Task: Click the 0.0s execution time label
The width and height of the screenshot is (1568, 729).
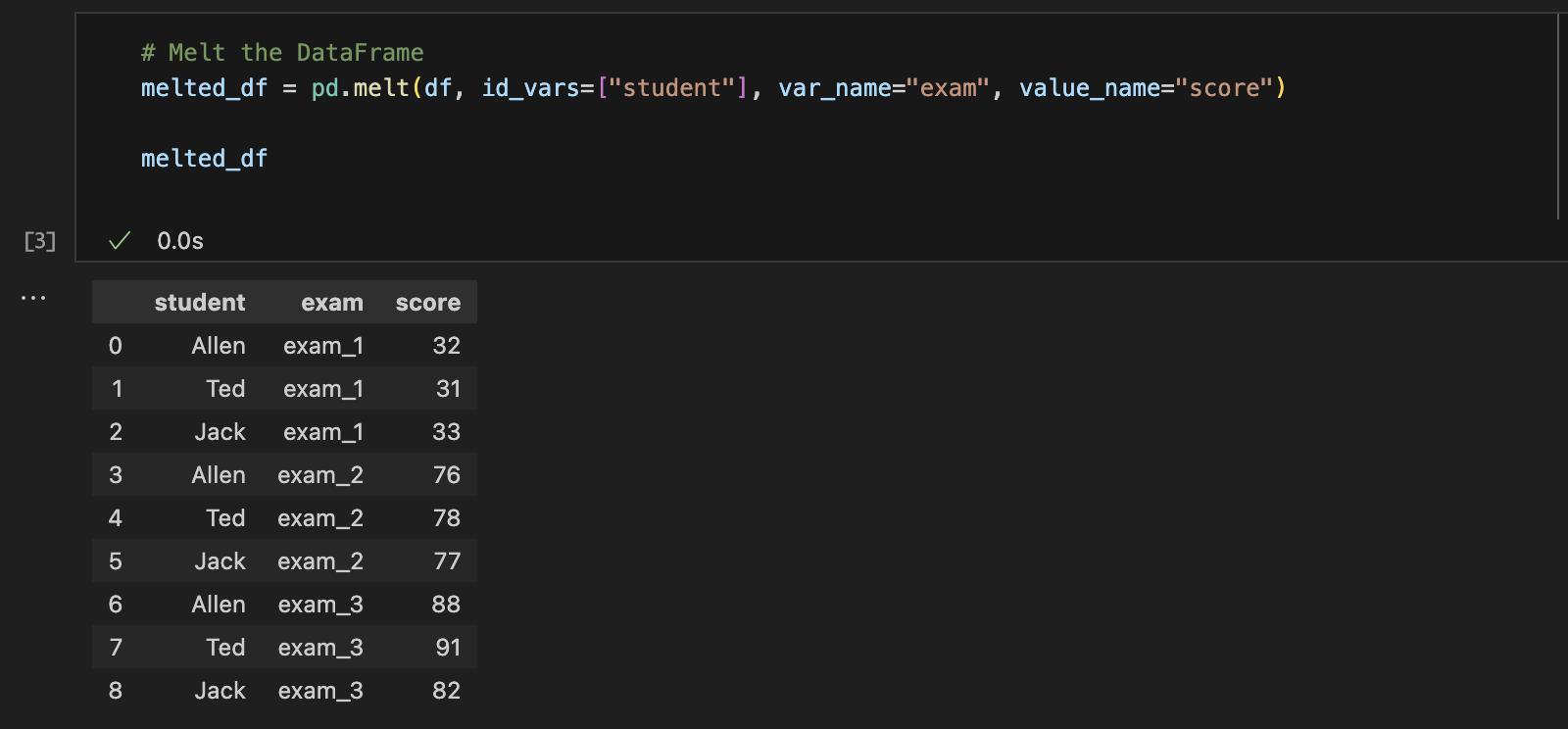Action: point(180,241)
